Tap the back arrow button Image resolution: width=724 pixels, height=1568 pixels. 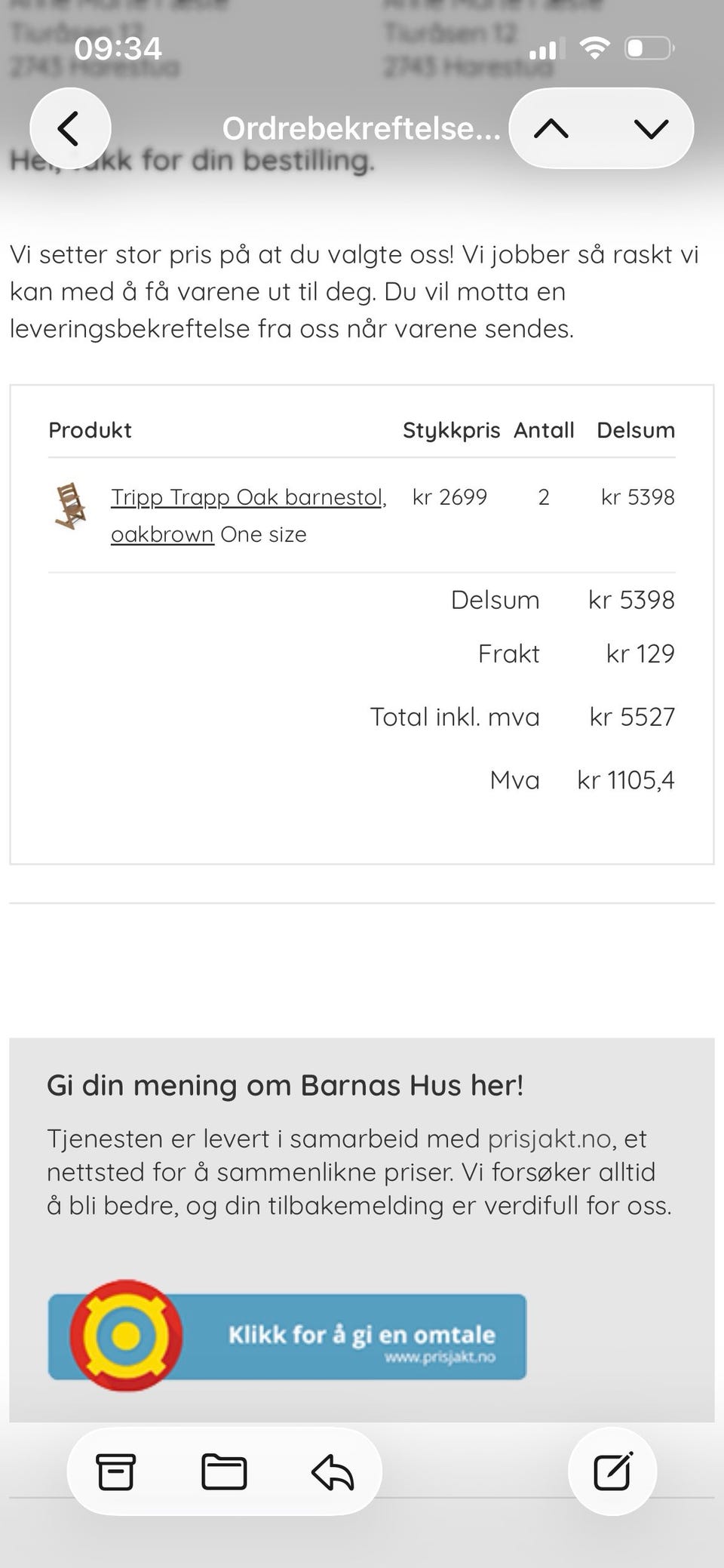point(70,128)
